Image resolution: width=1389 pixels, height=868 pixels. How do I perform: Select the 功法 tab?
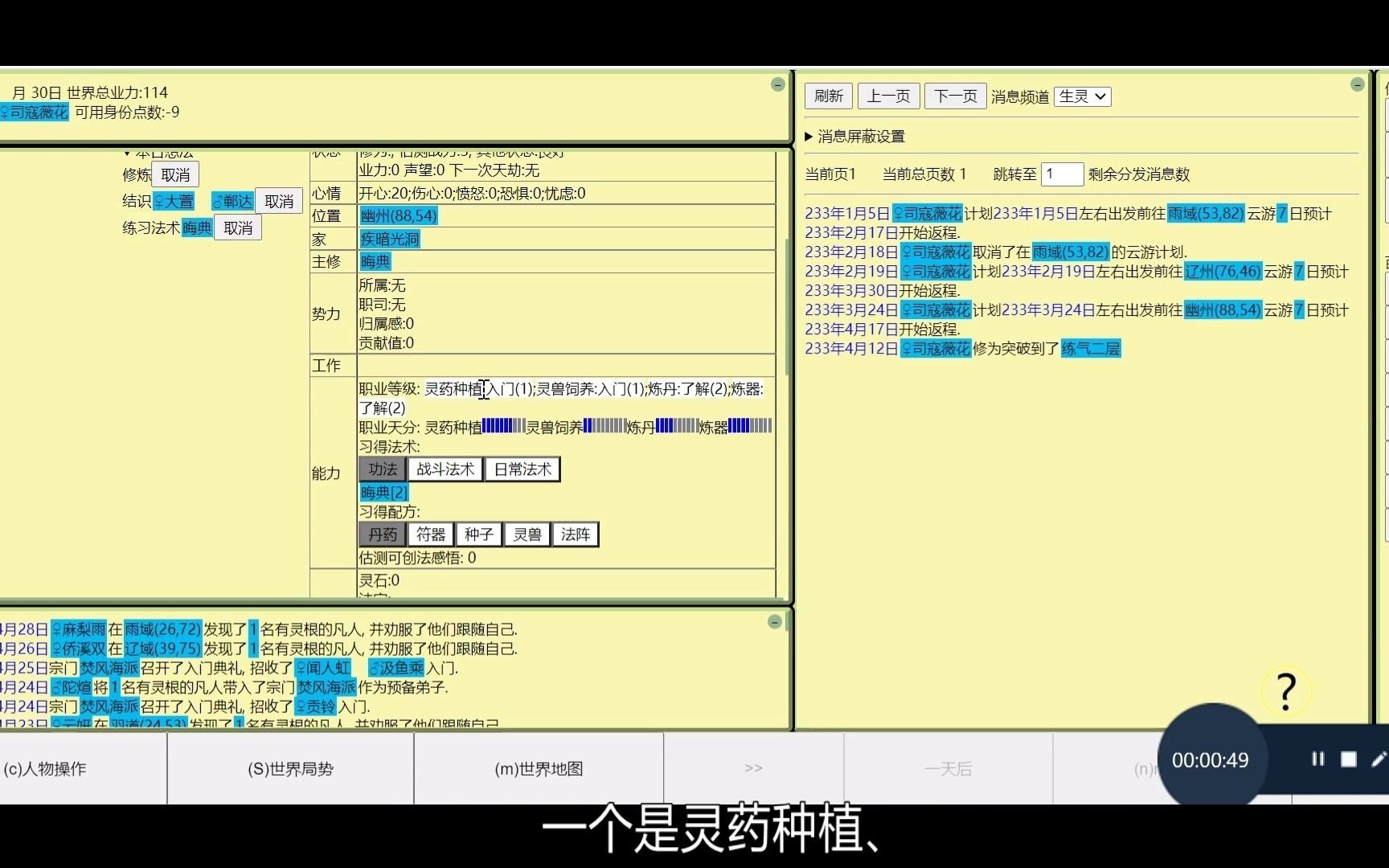tap(383, 469)
